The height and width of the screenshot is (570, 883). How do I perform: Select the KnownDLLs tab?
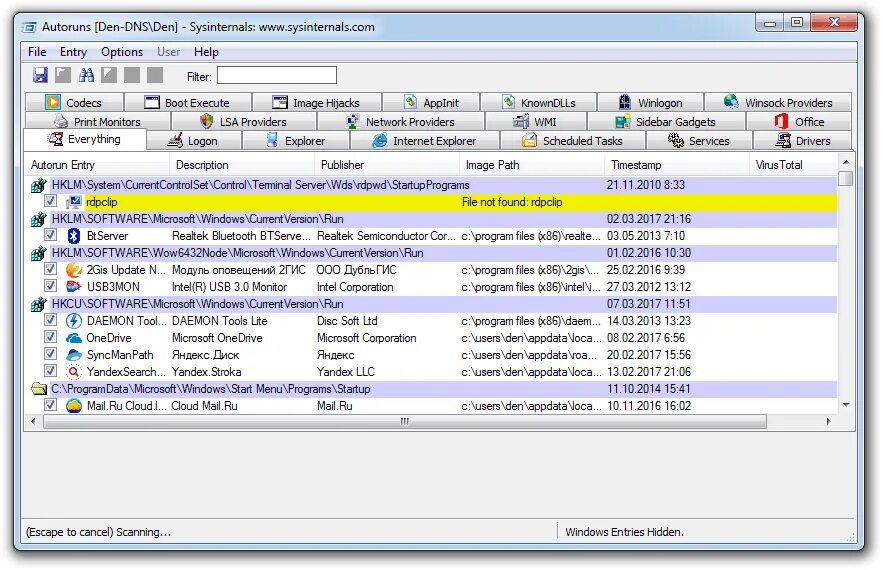pos(538,103)
